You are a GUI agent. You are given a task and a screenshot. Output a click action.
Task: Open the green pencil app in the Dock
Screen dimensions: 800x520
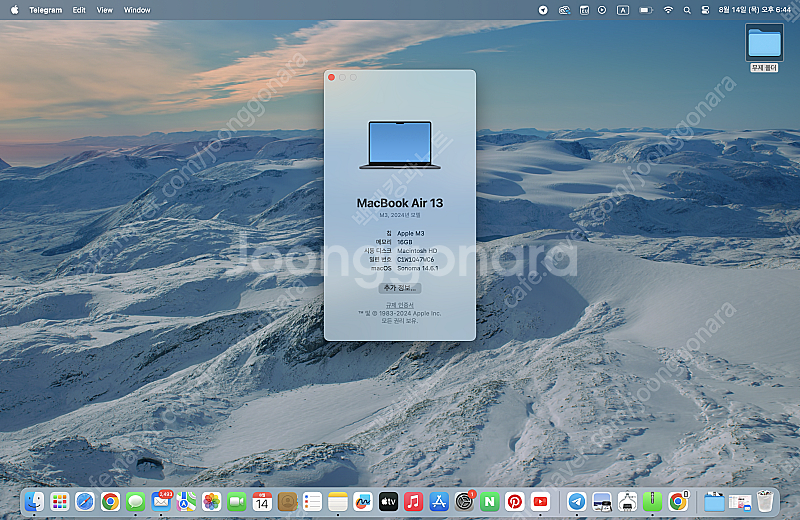(653, 502)
